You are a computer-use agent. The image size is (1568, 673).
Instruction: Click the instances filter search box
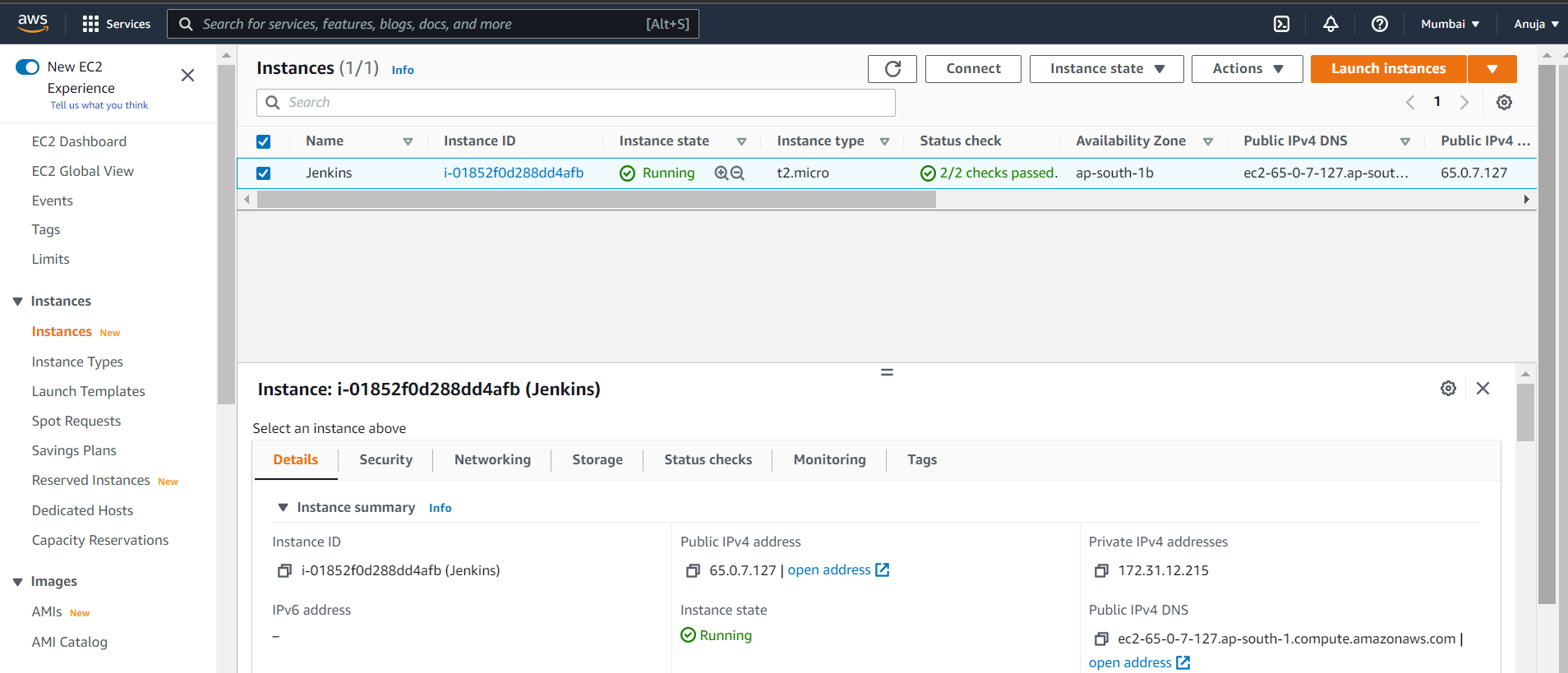tap(576, 103)
